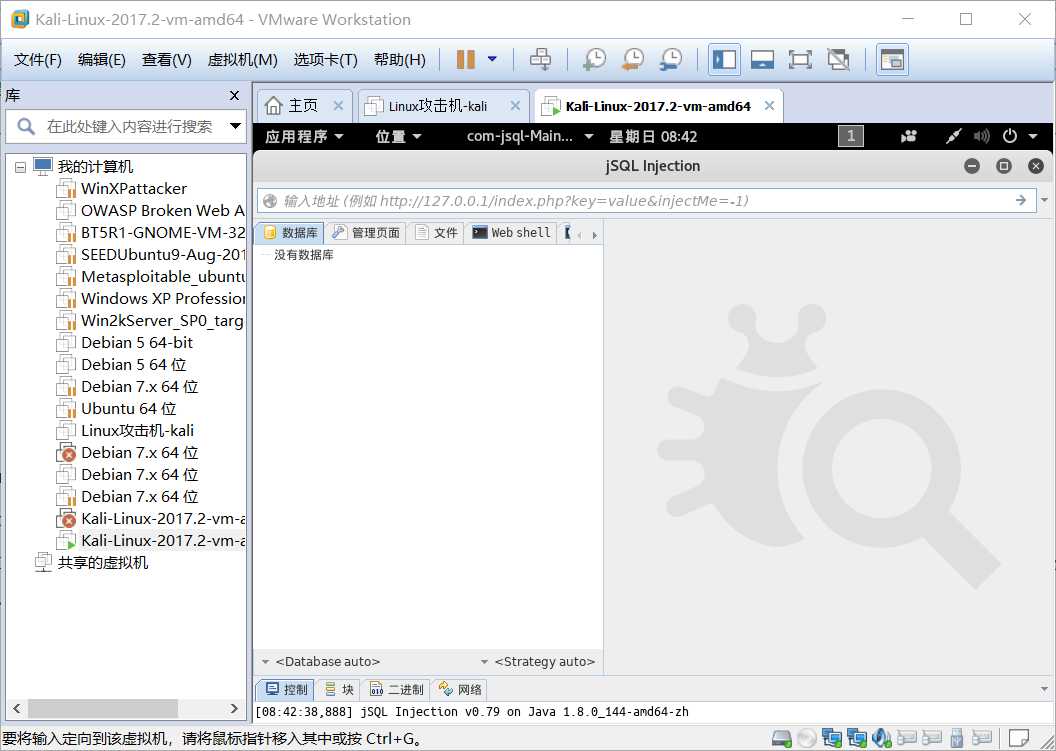The height and width of the screenshot is (751, 1056).
Task: Click the message log status icon
Action: (x=1019, y=738)
